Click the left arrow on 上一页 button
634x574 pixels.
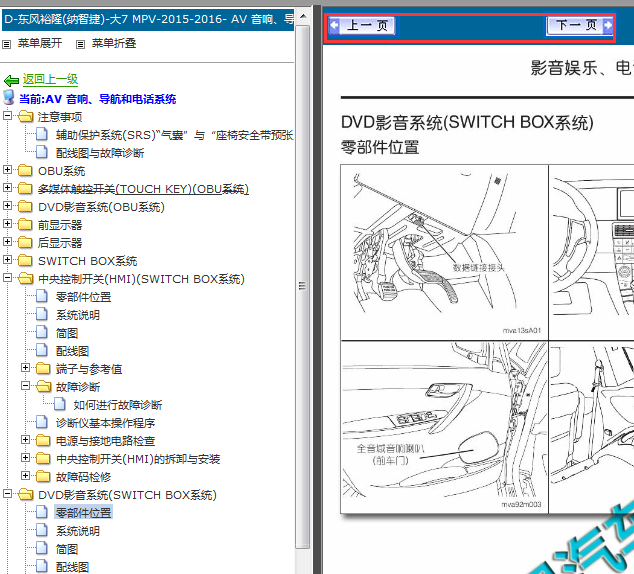(334, 25)
